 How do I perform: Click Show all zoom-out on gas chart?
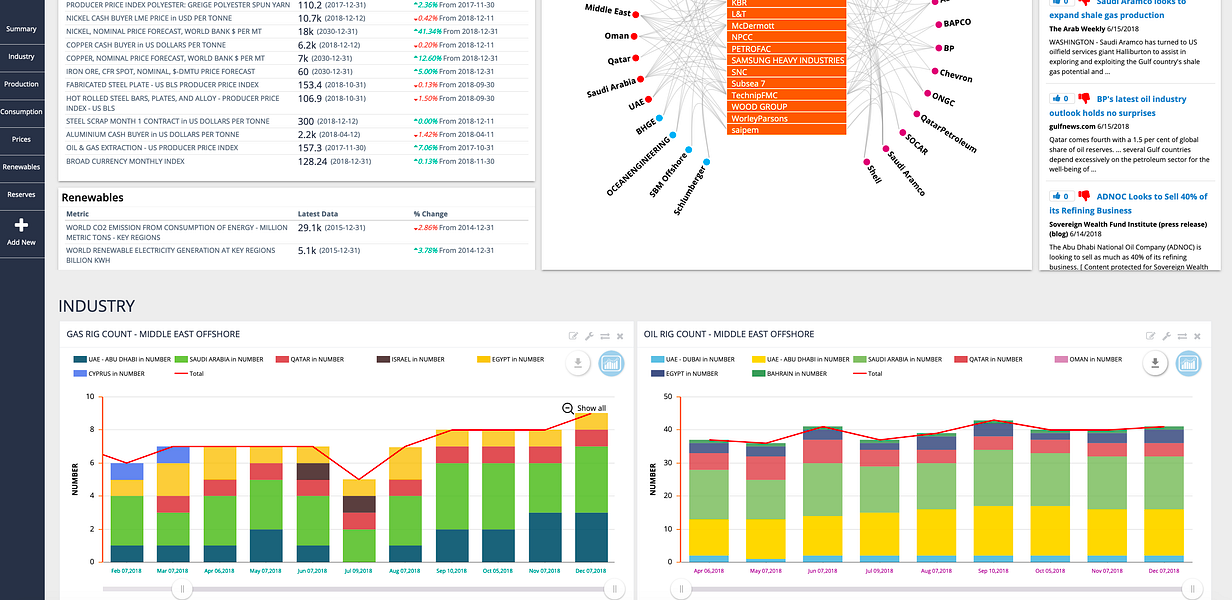[584, 408]
